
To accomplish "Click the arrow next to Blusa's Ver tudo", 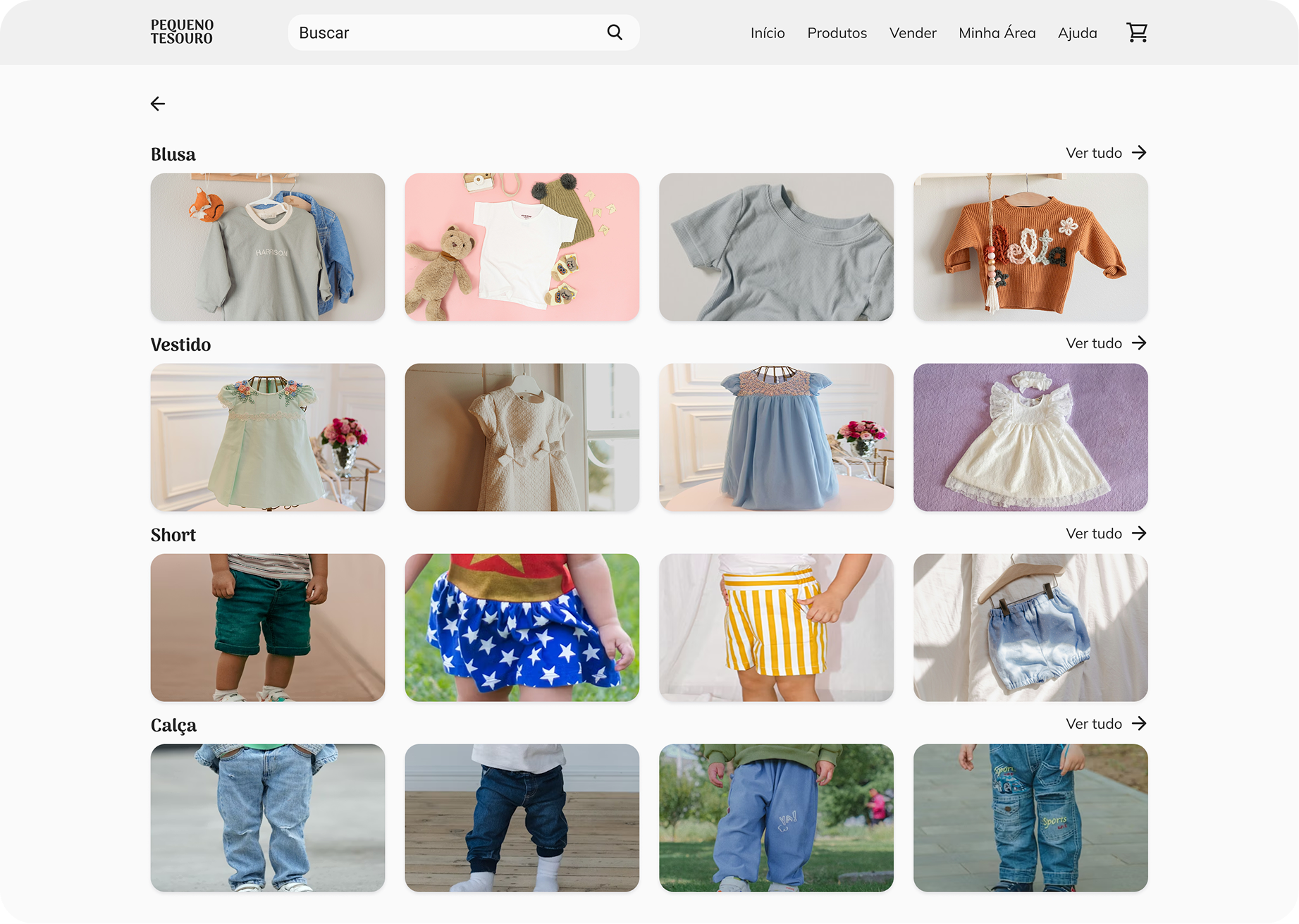I will 1139,153.
